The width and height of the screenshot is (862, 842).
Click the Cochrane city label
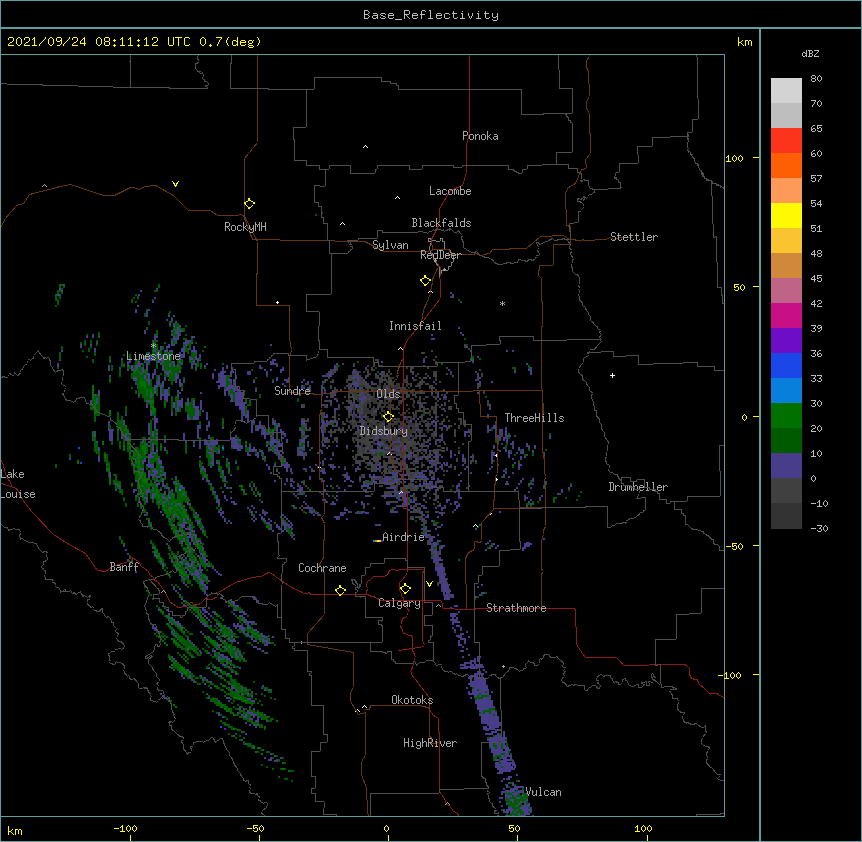(x=322, y=568)
